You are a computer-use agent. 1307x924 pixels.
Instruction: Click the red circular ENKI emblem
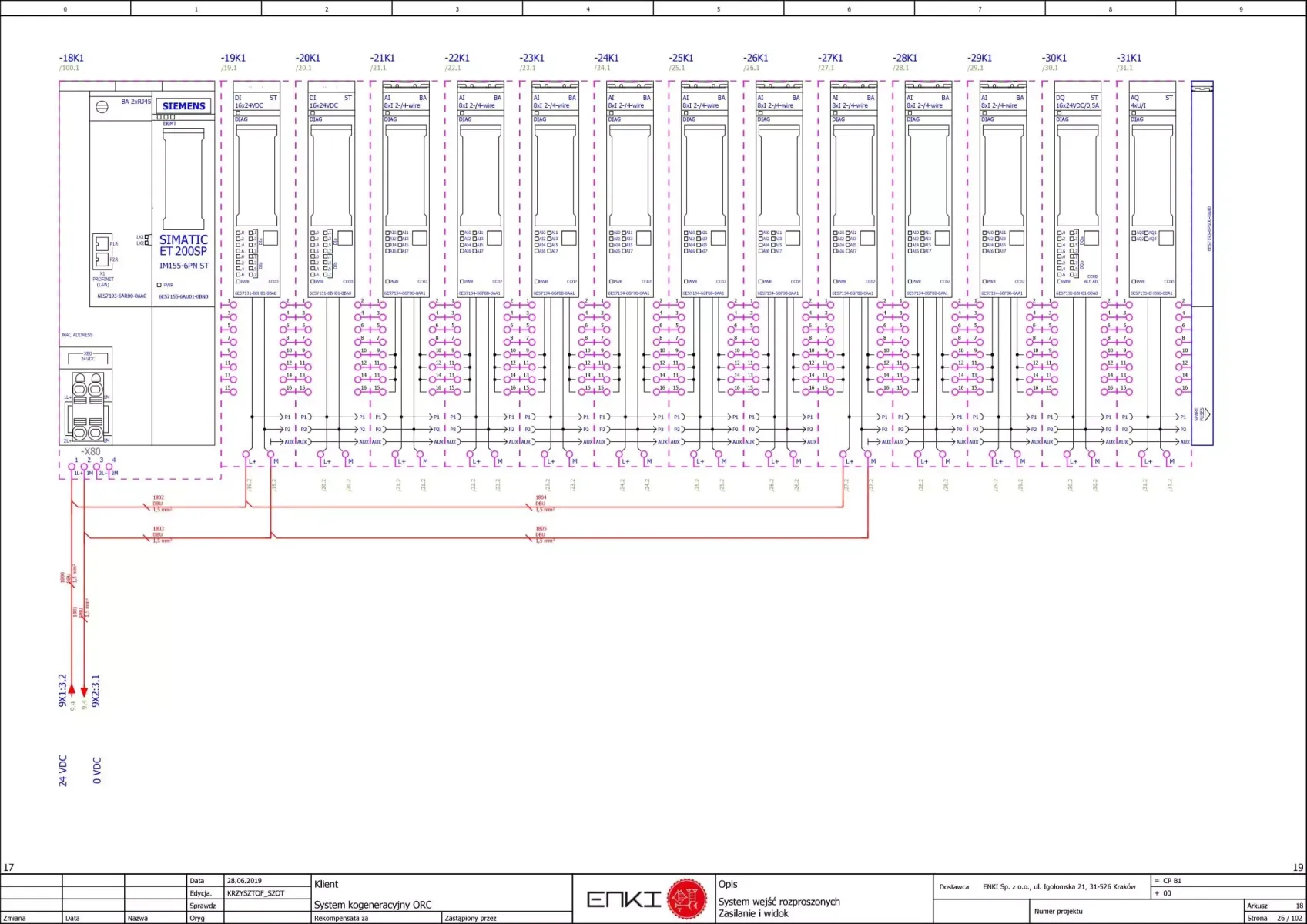pyautogui.click(x=686, y=899)
